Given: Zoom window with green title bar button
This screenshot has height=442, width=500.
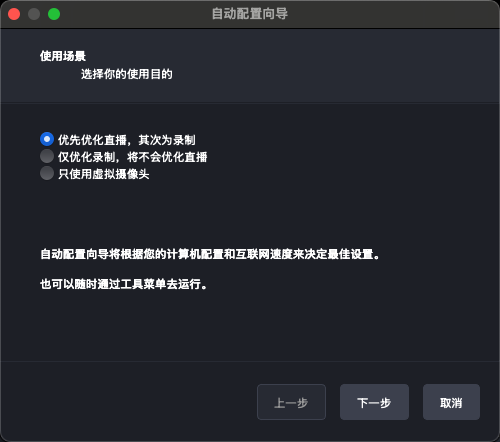Looking at the screenshot, I should coord(54,14).
